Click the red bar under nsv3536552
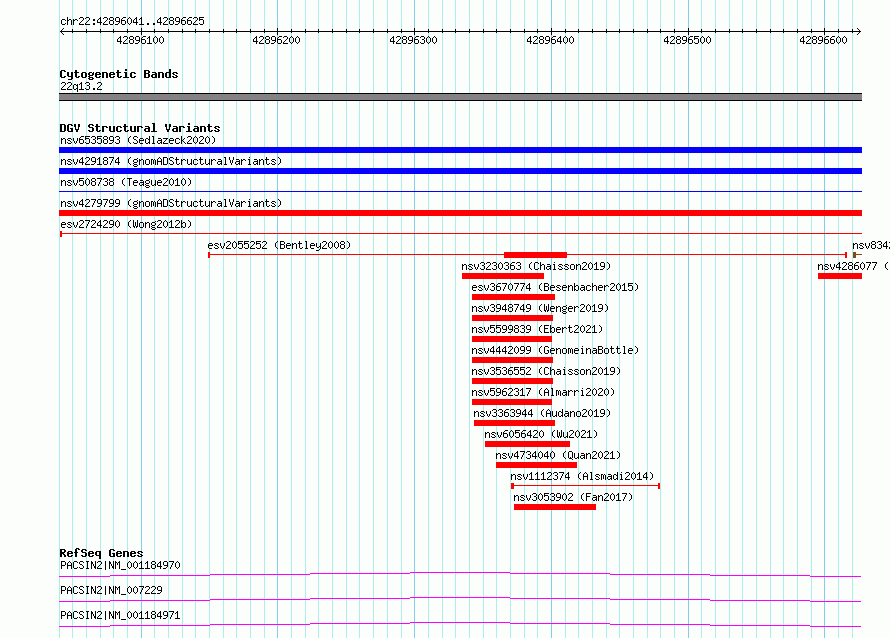The image size is (890, 638). pyautogui.click(x=512, y=381)
